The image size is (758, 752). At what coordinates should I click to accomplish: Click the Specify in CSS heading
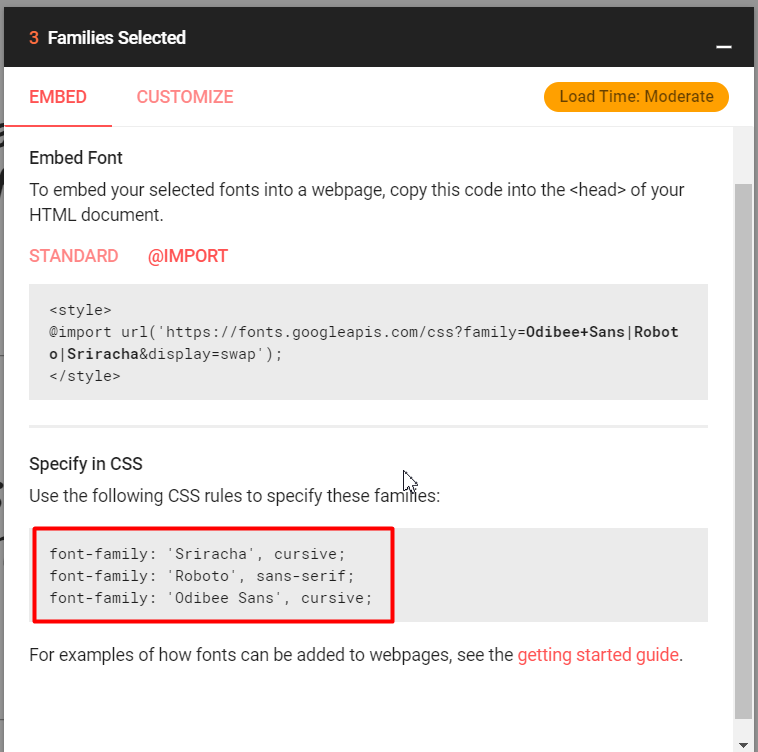86,464
